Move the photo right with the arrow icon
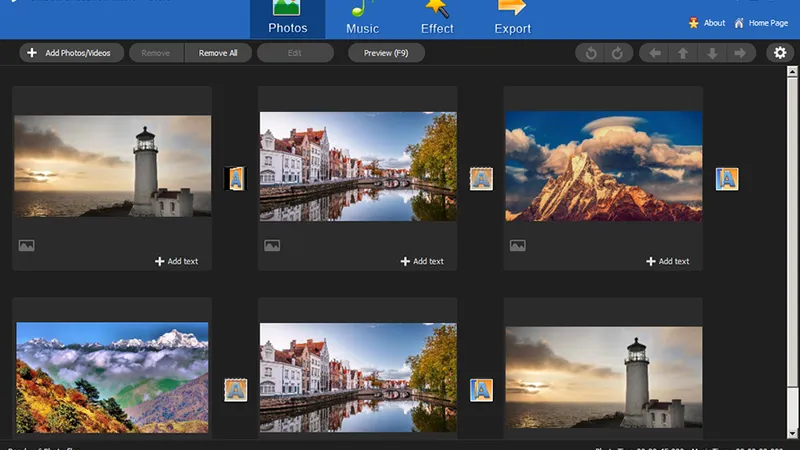This screenshot has width=800, height=450. point(740,53)
